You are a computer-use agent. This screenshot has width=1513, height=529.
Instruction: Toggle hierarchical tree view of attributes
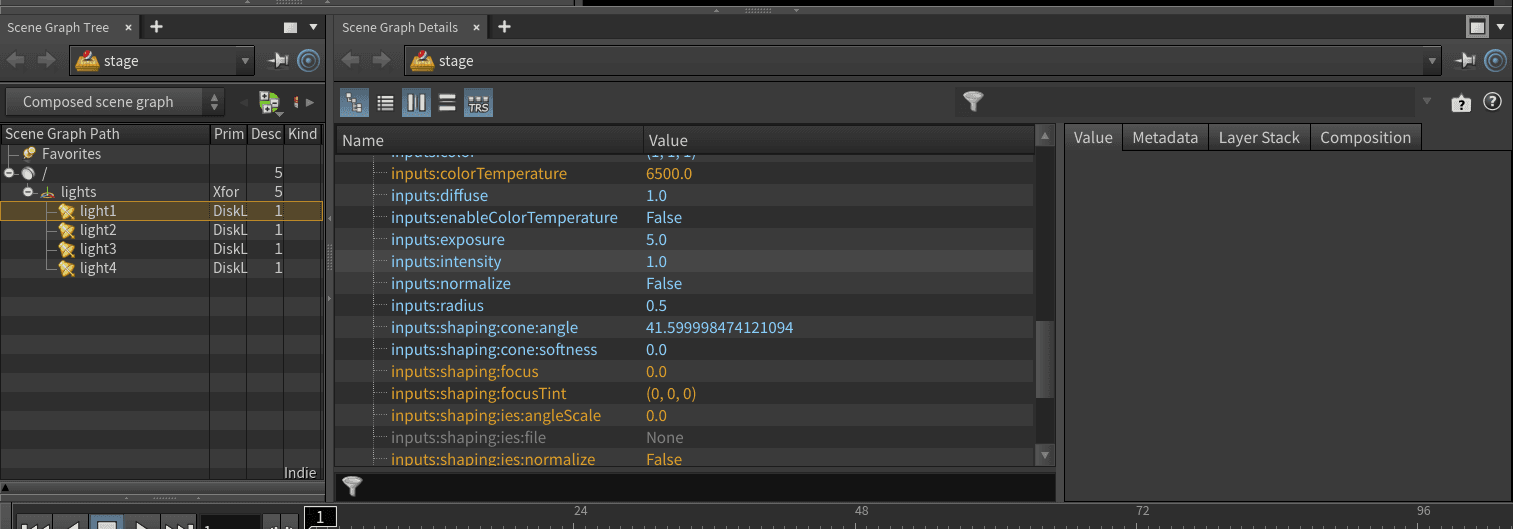[355, 102]
